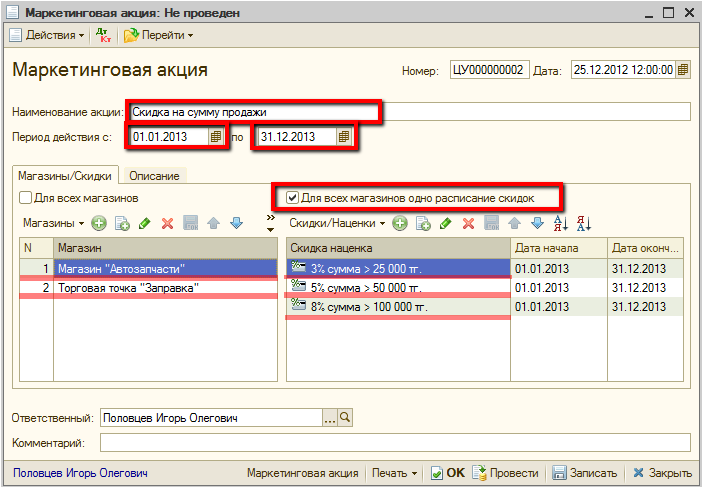Click the magnifier icon next to Ответственный field
This screenshot has width=702, height=487.
[x=346, y=417]
